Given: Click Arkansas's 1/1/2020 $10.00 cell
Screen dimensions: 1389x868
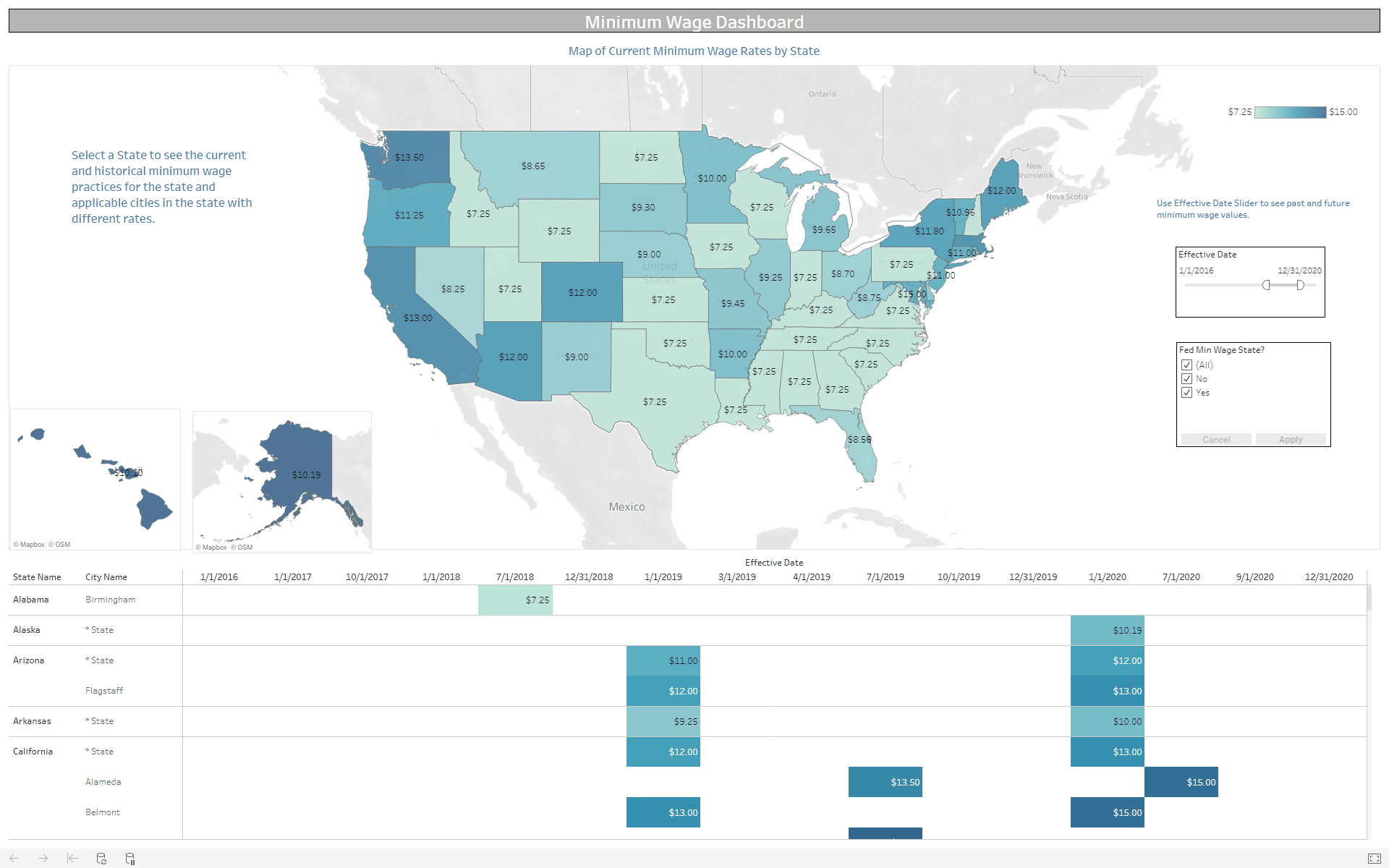Looking at the screenshot, I should (x=1108, y=722).
